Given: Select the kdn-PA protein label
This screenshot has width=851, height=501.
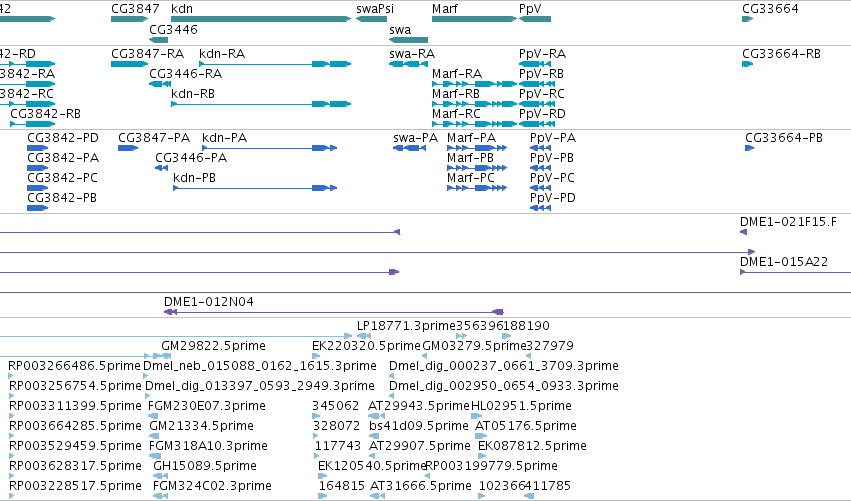Looking at the screenshot, I should pos(224,138).
